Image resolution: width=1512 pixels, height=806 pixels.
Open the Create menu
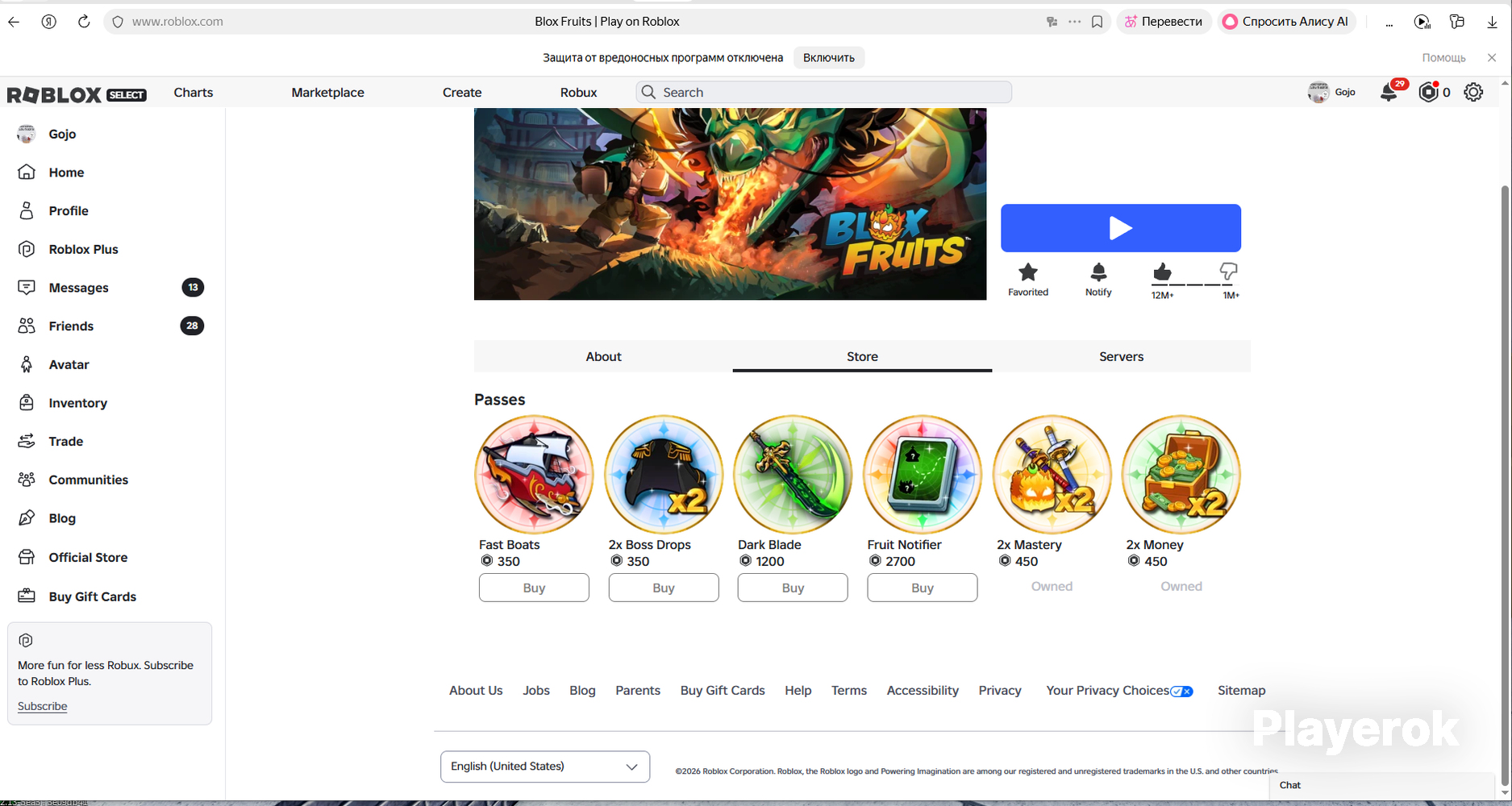coord(462,92)
